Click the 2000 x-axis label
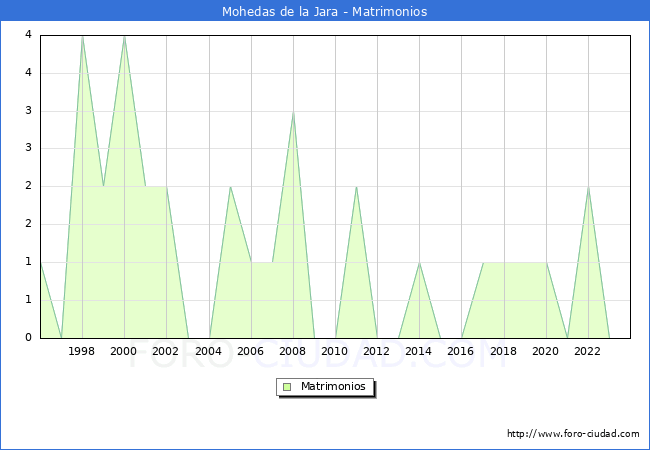Image resolution: width=650 pixels, height=450 pixels. click(124, 351)
